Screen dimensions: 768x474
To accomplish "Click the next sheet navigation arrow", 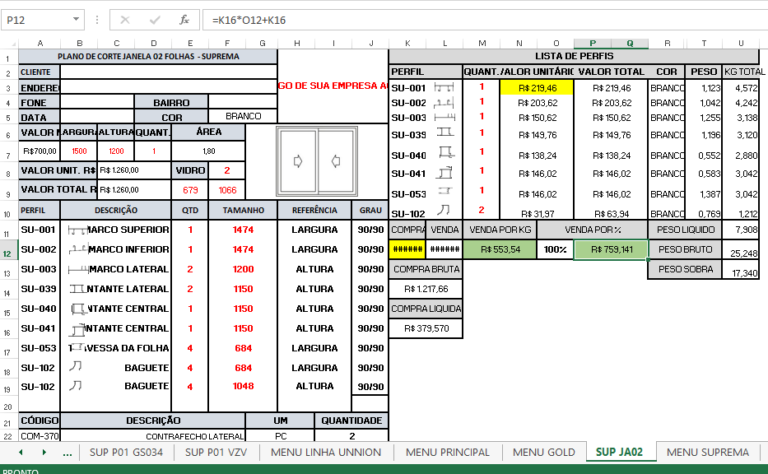I will pyautogui.click(x=44, y=452).
